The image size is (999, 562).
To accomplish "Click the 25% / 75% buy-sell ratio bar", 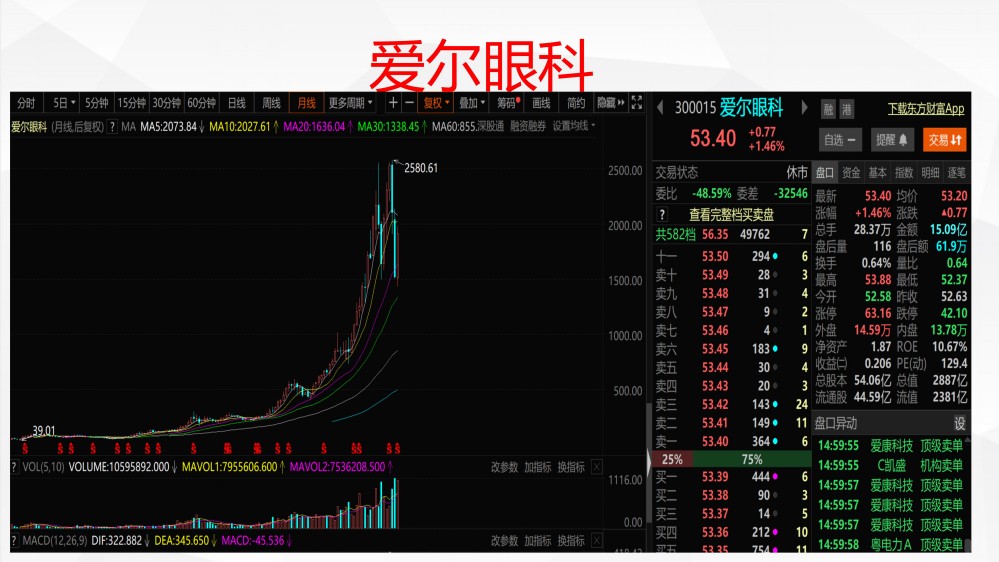I will [732, 459].
